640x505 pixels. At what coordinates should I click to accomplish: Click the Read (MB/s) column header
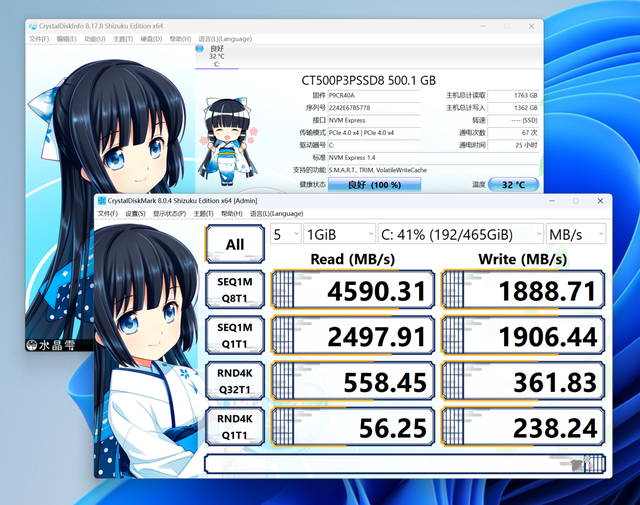[x=353, y=259]
